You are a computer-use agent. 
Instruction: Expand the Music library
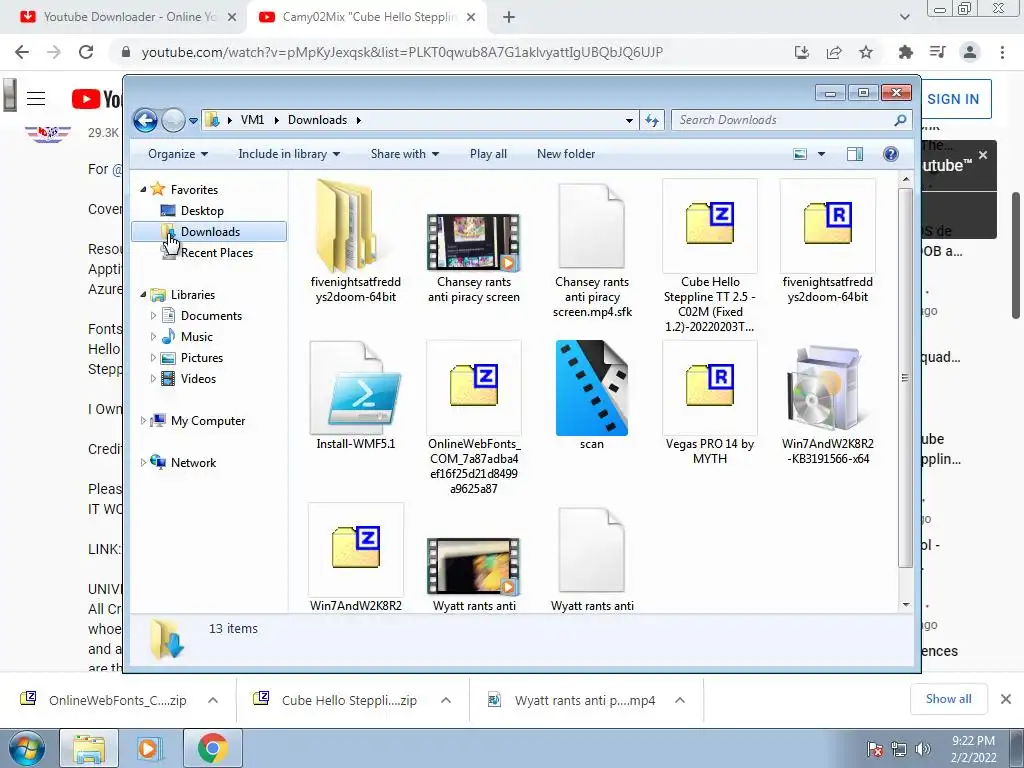click(153, 337)
